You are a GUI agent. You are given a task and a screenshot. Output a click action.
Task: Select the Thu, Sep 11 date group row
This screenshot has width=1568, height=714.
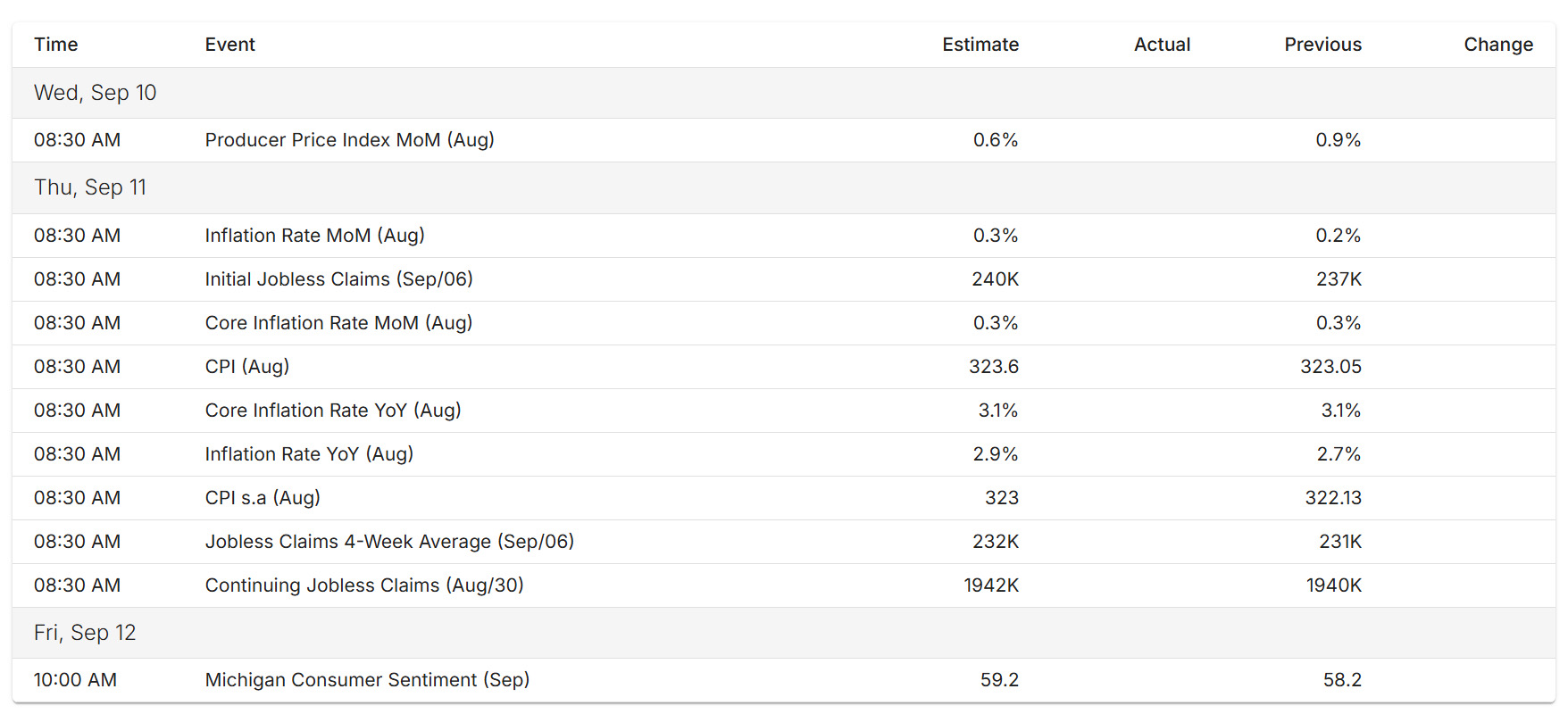pyautogui.click(x=784, y=187)
